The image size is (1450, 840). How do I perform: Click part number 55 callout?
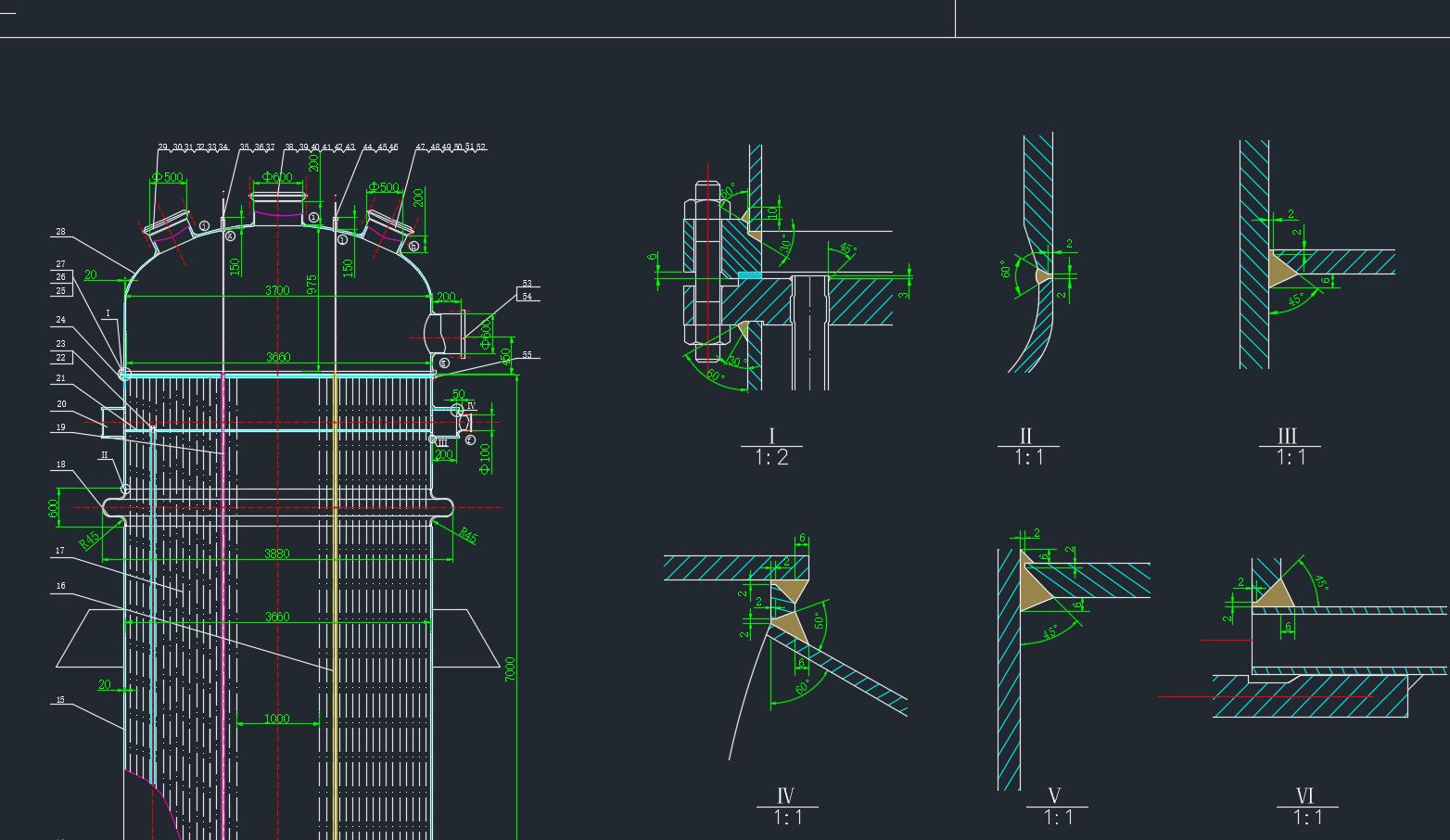[x=528, y=355]
